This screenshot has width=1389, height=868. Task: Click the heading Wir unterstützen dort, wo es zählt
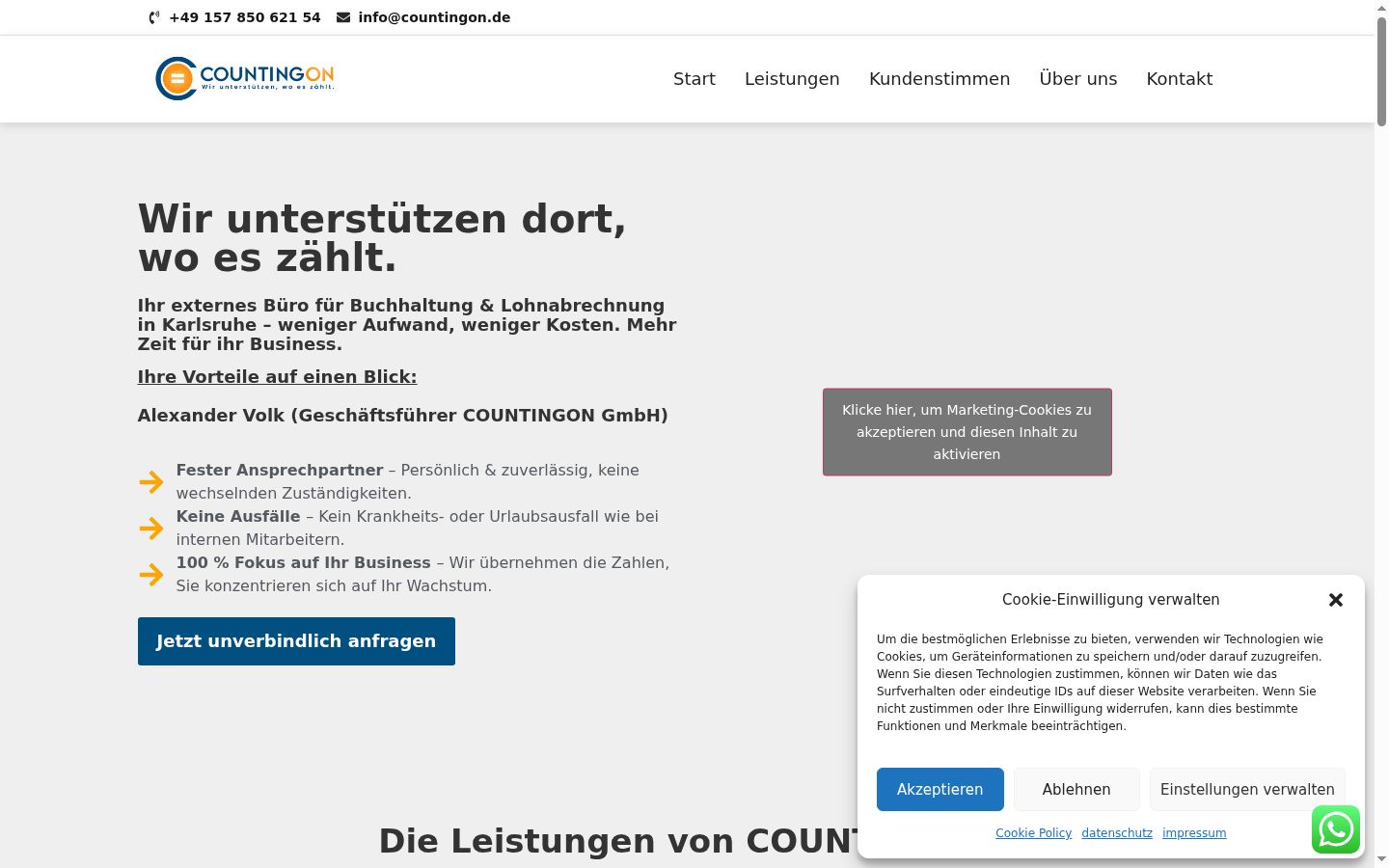pyautogui.click(x=382, y=238)
